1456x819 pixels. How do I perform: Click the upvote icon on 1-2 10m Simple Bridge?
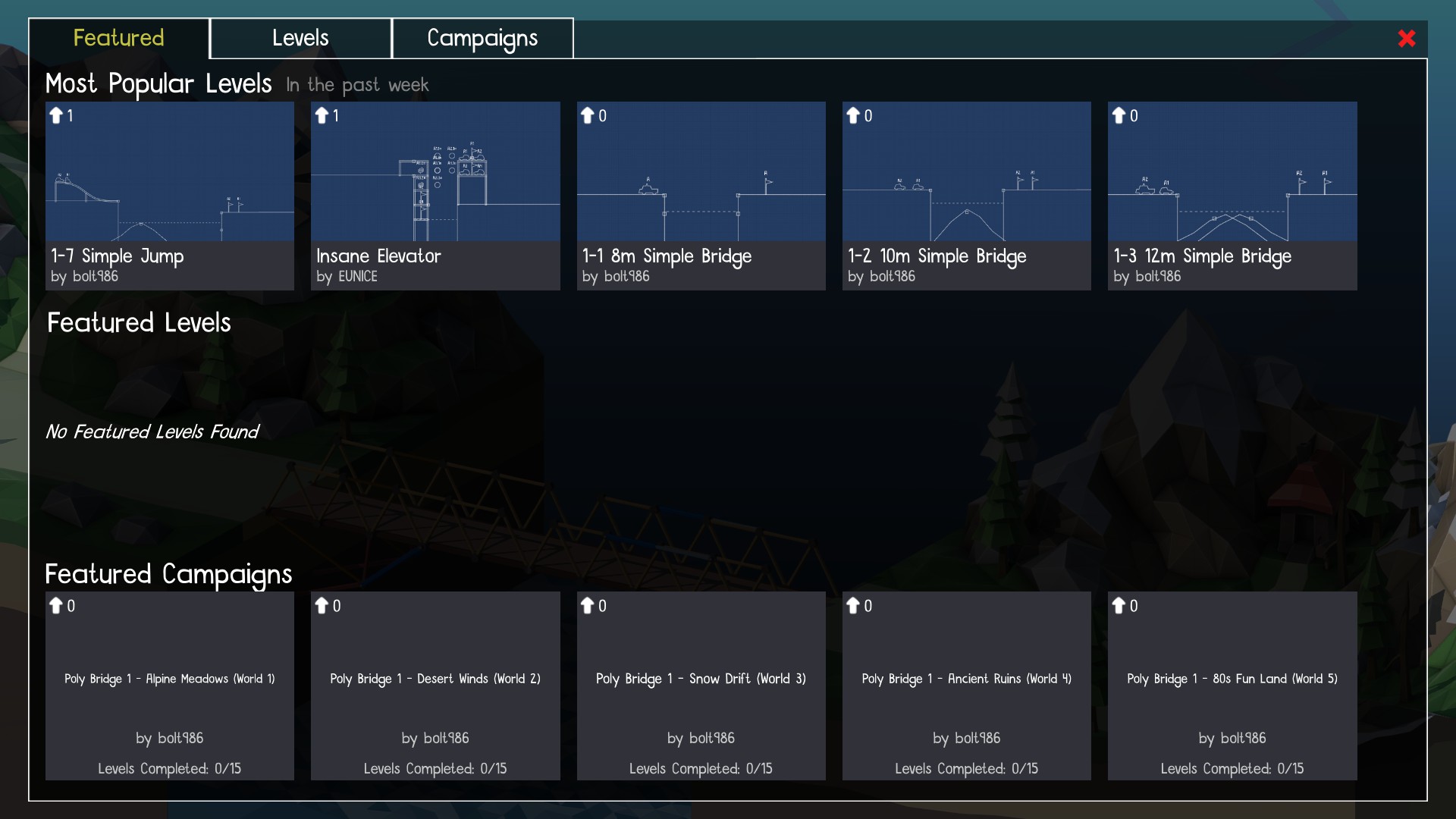click(x=854, y=115)
